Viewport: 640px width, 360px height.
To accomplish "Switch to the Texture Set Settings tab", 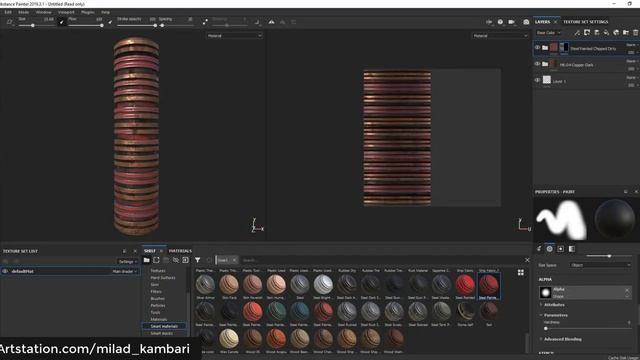I will (x=585, y=22).
